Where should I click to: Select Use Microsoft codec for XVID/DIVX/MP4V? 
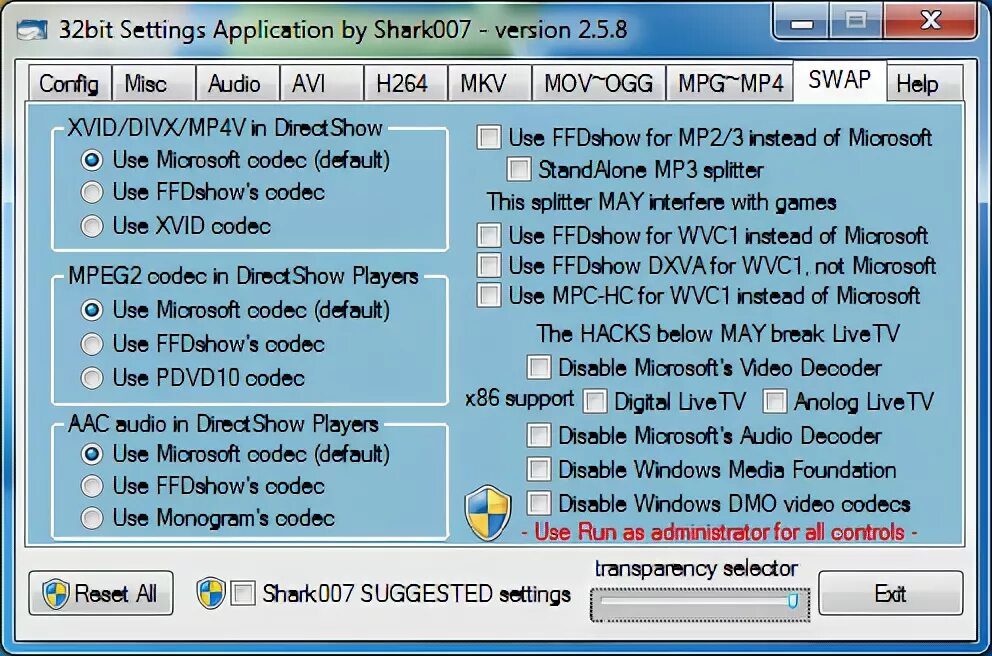pos(235,160)
